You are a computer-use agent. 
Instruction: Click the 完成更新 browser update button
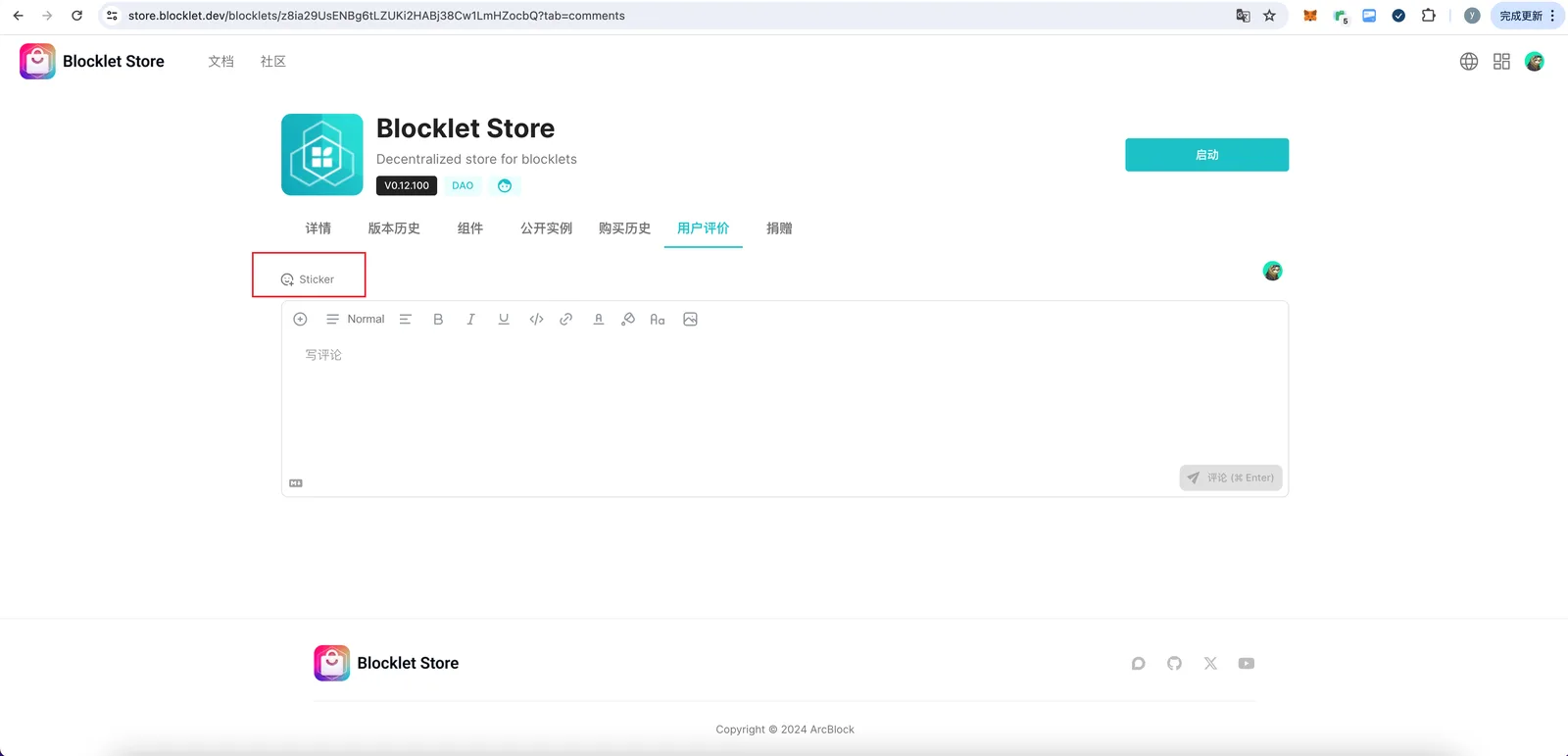click(1521, 16)
